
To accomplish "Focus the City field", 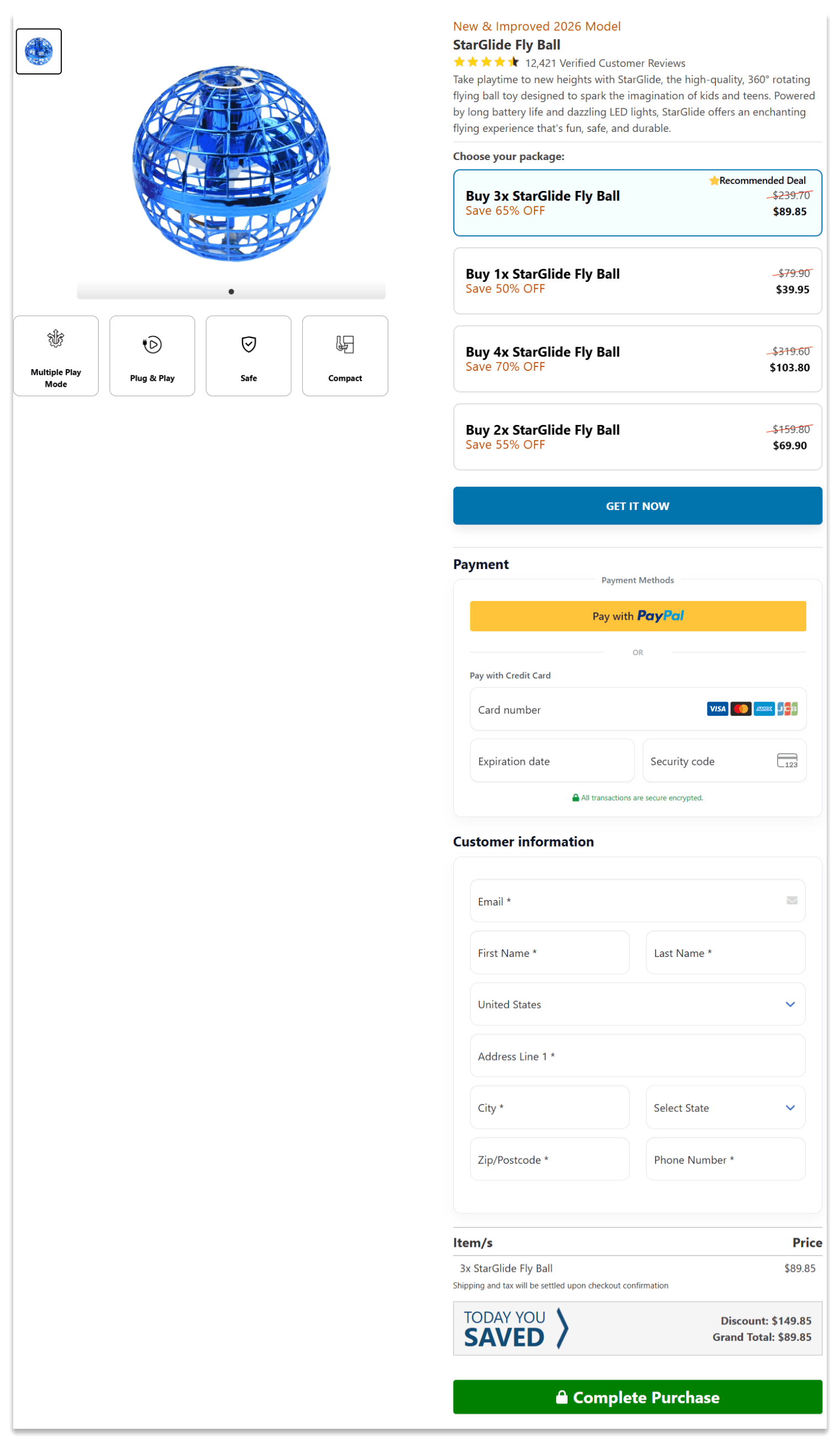I will [549, 1108].
